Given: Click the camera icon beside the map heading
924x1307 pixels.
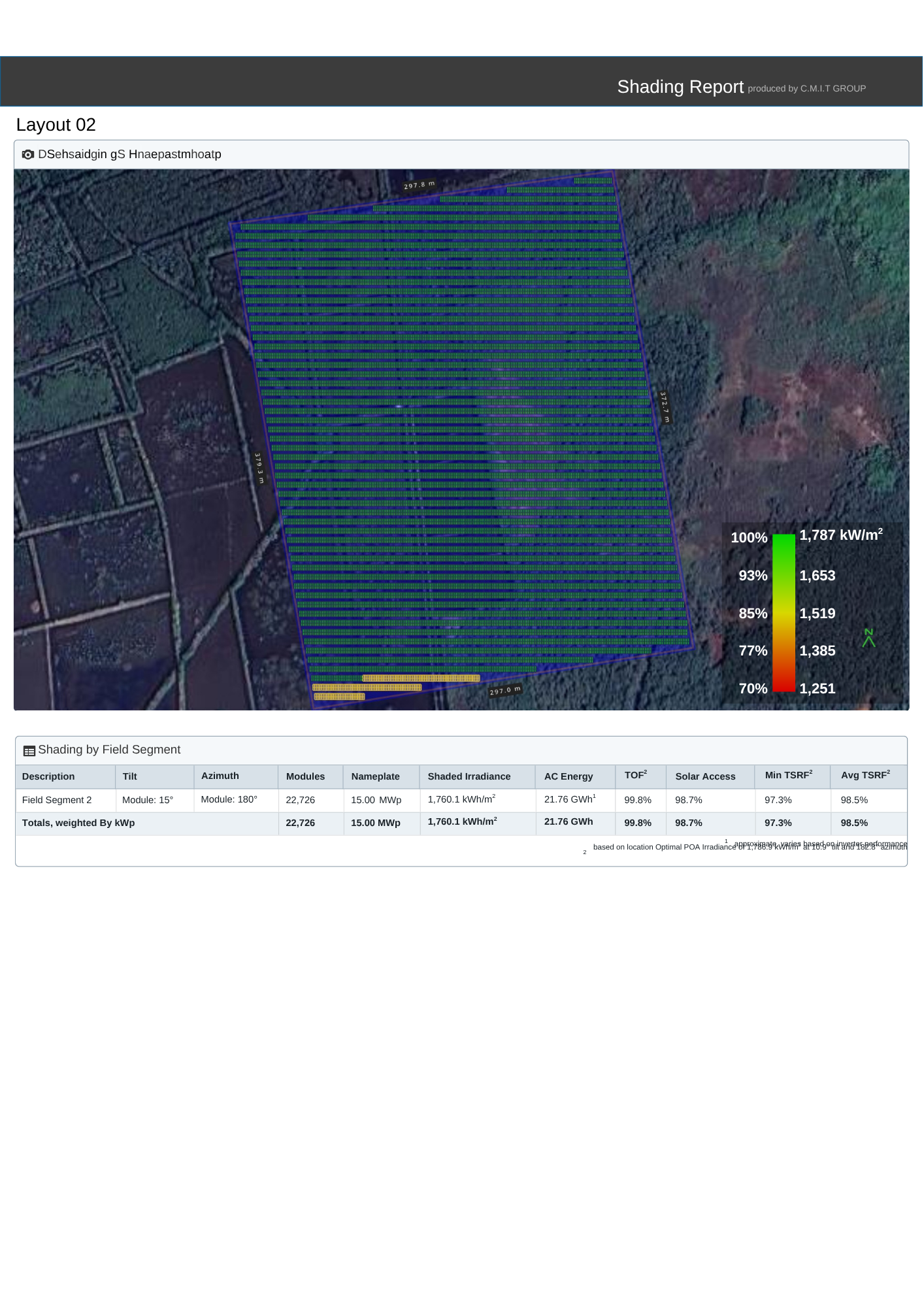Looking at the screenshot, I should click(28, 155).
